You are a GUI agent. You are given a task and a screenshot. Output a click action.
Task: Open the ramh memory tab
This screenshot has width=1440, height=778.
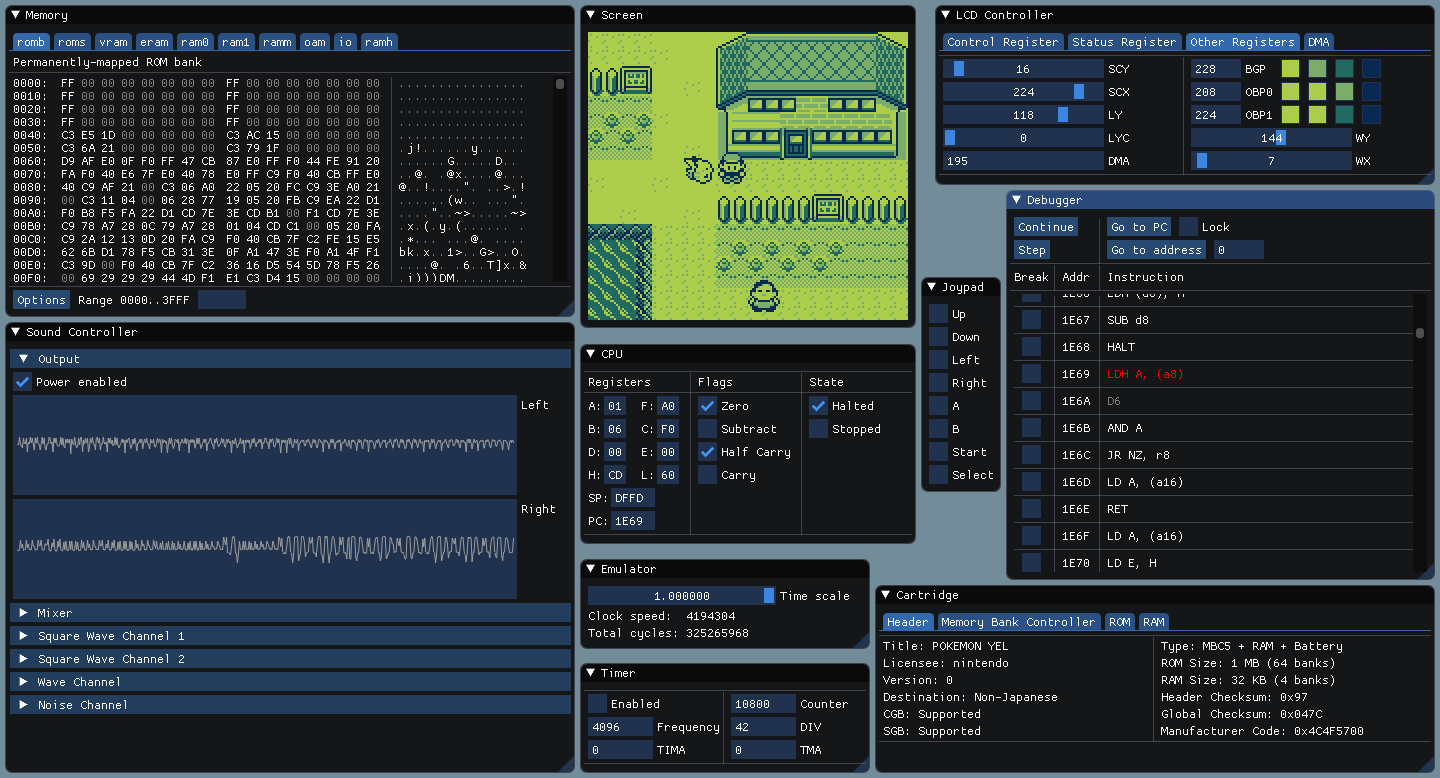click(378, 42)
